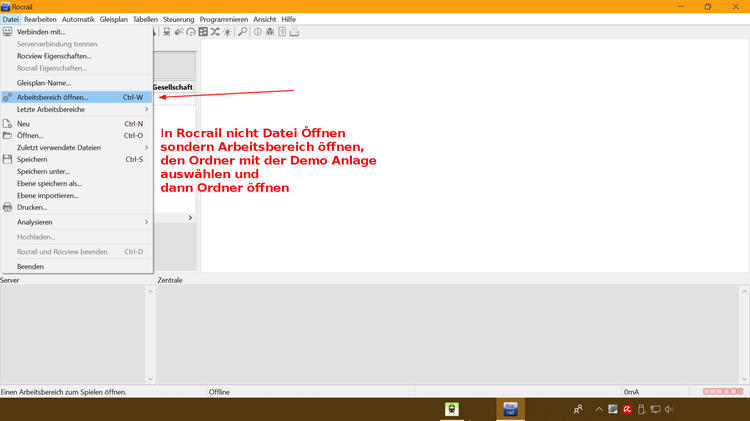Click the volume speaker tray icon

click(669, 409)
